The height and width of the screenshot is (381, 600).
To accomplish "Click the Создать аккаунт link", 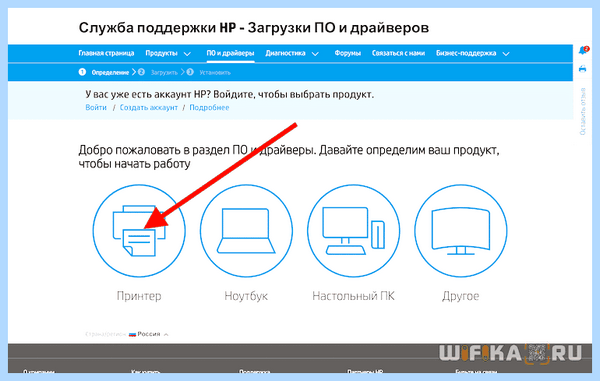I will [x=149, y=107].
